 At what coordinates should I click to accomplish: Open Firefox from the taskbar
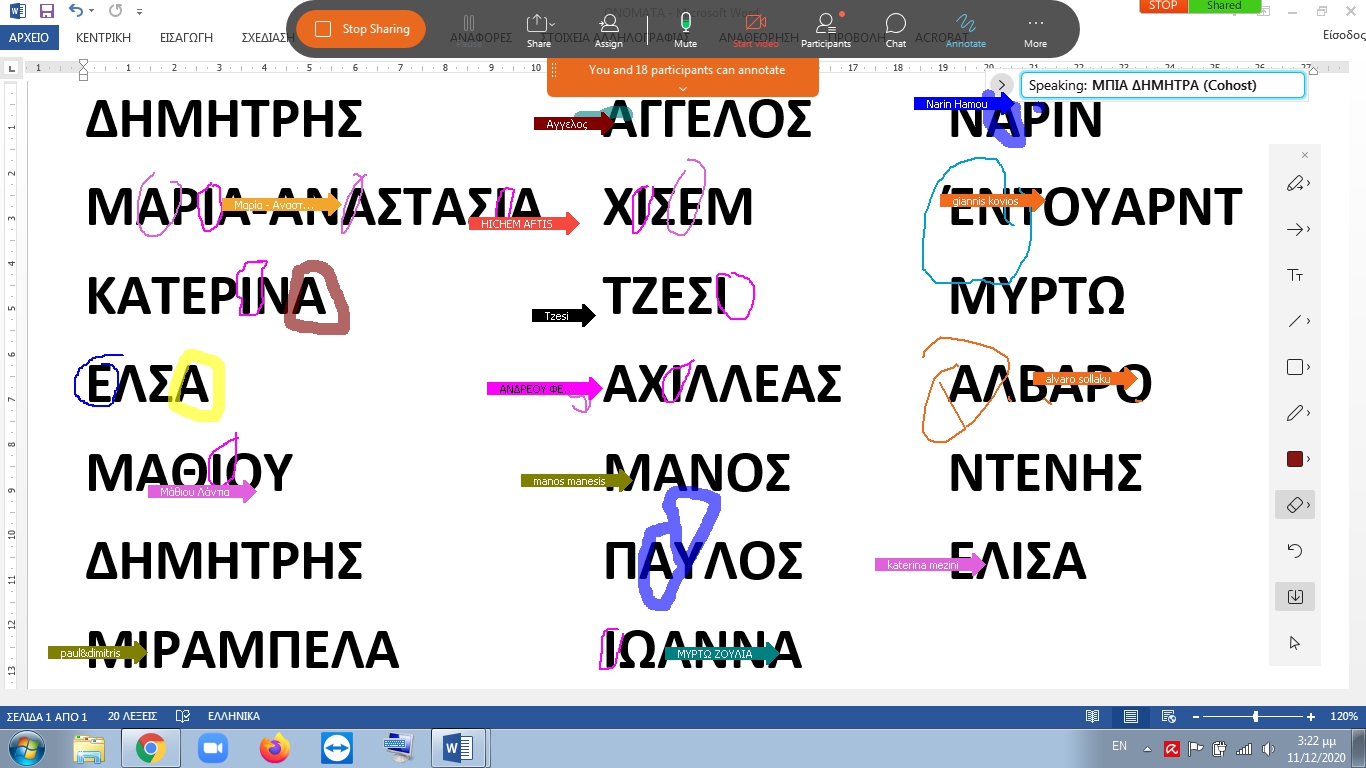coord(273,747)
